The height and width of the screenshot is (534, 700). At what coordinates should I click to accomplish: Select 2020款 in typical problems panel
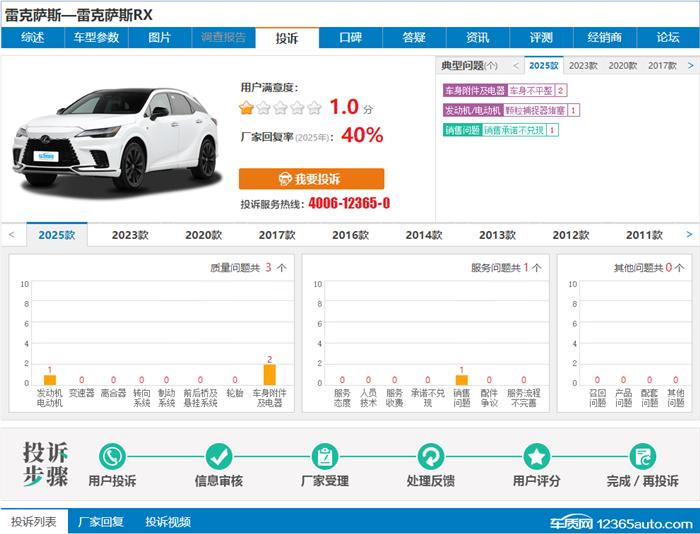[x=623, y=66]
